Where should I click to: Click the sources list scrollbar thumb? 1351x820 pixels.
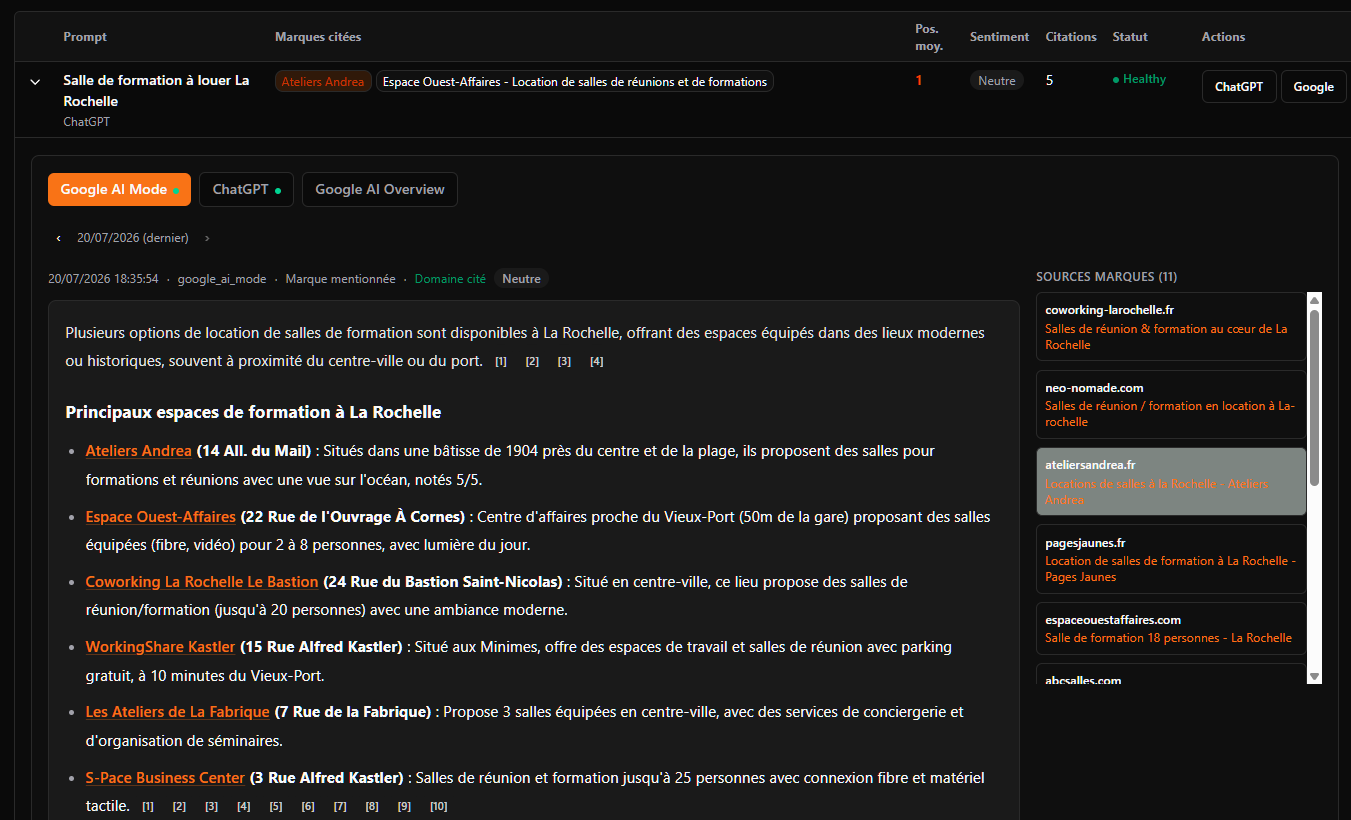[1315, 399]
